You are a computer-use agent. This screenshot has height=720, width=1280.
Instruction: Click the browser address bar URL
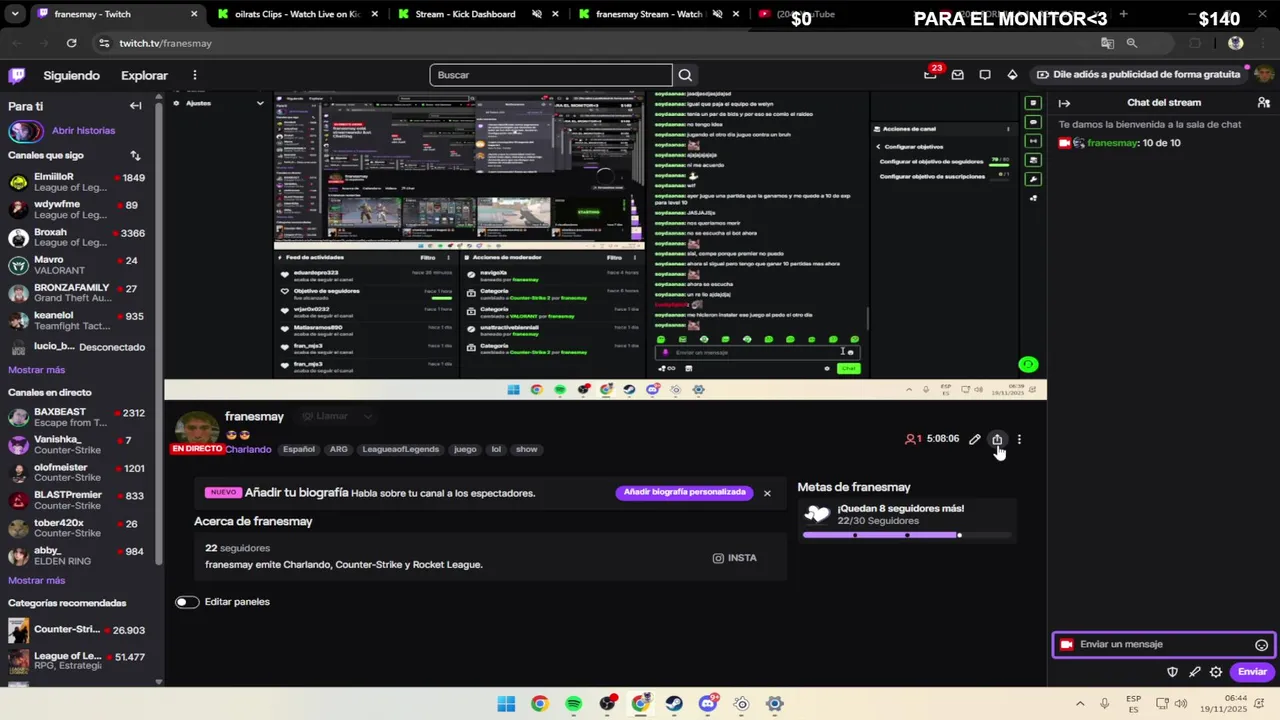pos(165,43)
